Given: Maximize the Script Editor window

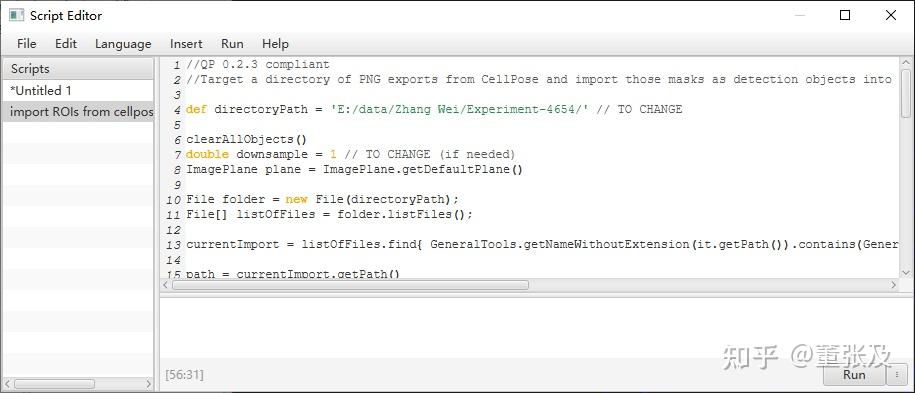Looking at the screenshot, I should (x=844, y=15).
